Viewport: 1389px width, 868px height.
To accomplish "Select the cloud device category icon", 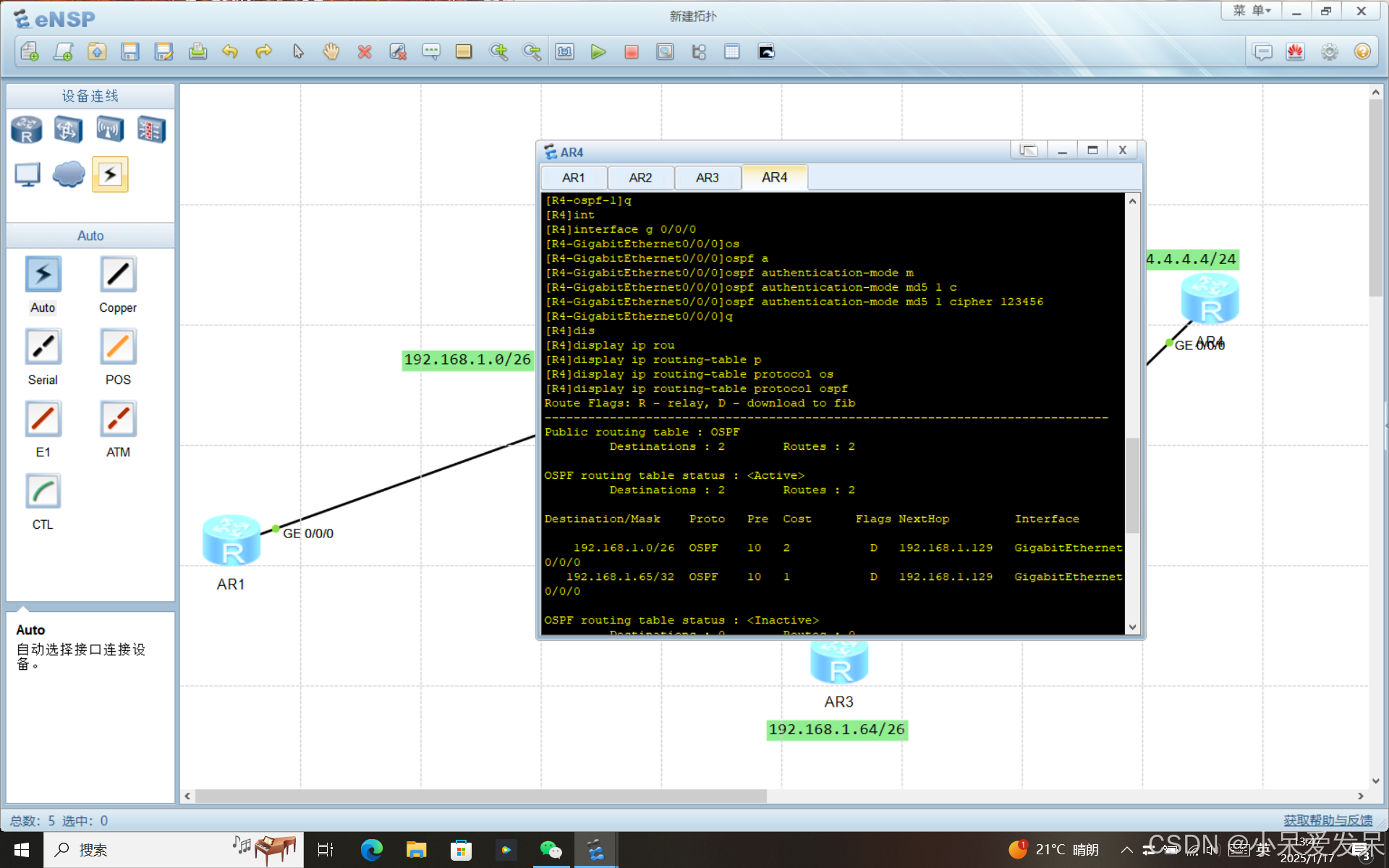I will point(69,174).
